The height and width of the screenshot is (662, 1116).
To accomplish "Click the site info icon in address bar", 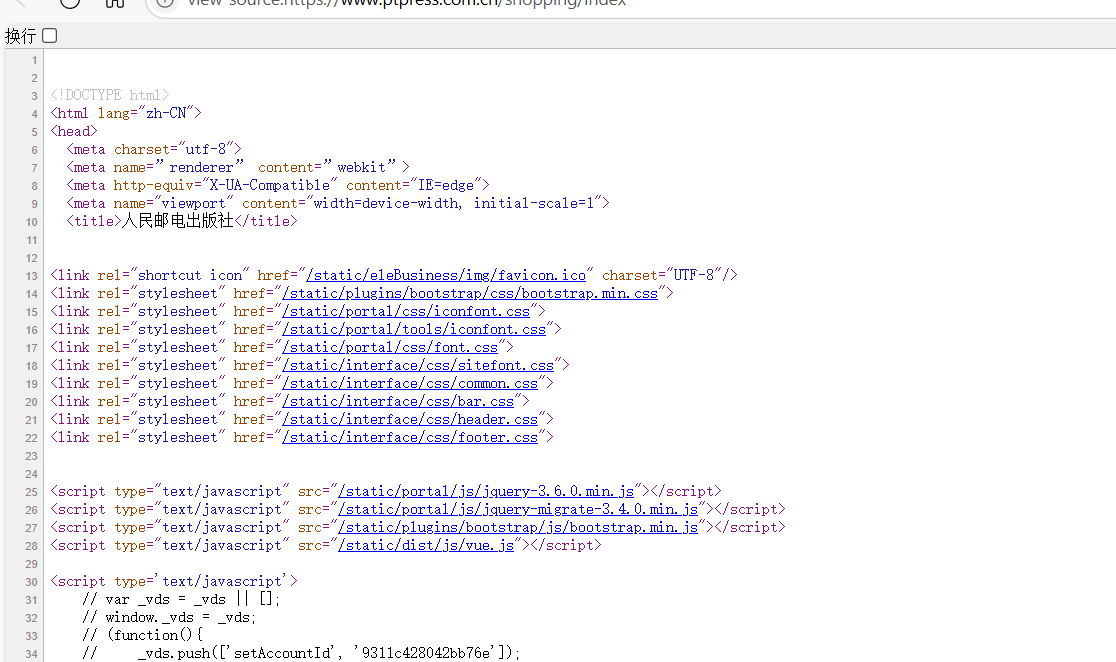I will point(165,2).
